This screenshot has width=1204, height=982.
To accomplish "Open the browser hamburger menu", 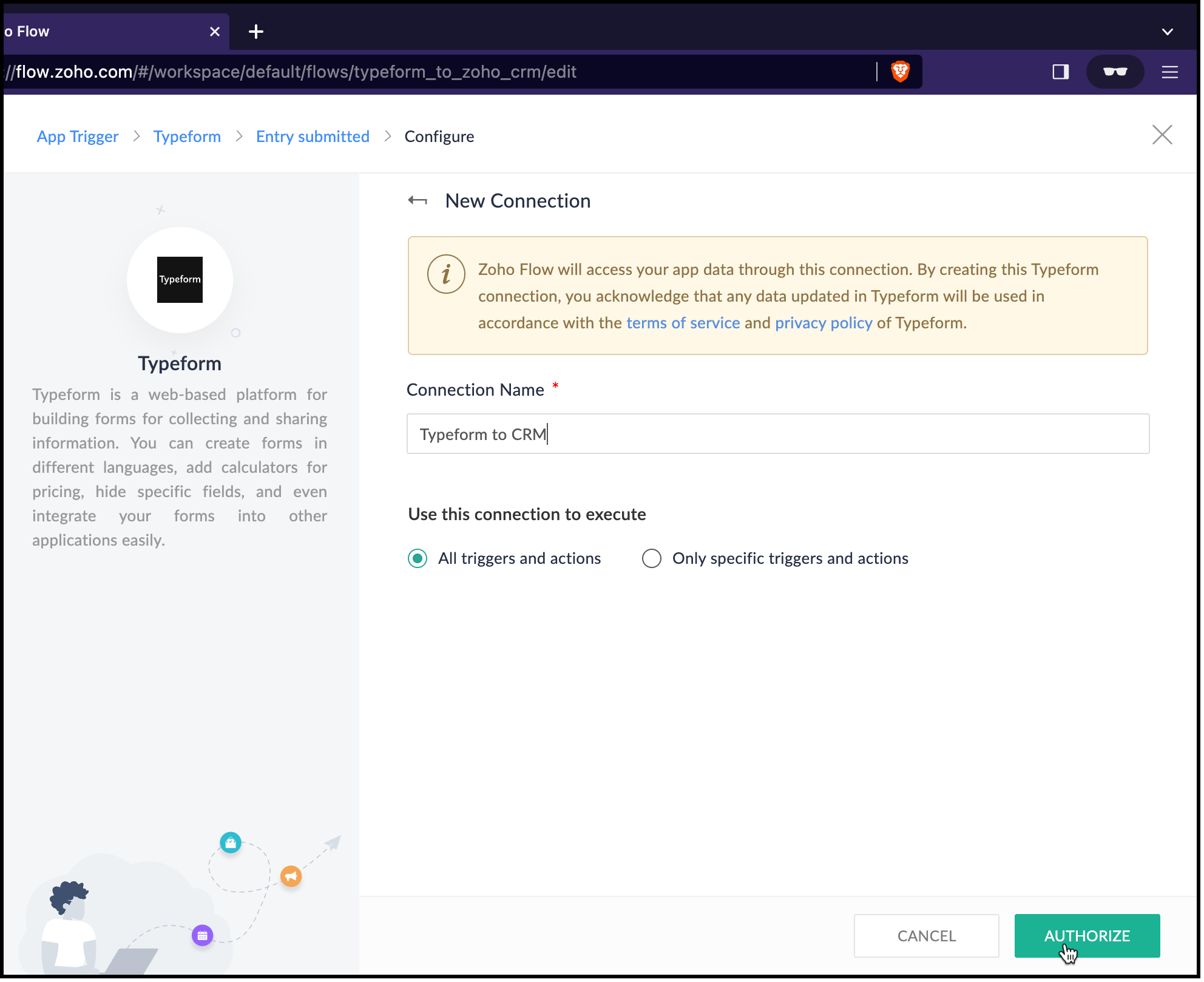I will [x=1169, y=72].
